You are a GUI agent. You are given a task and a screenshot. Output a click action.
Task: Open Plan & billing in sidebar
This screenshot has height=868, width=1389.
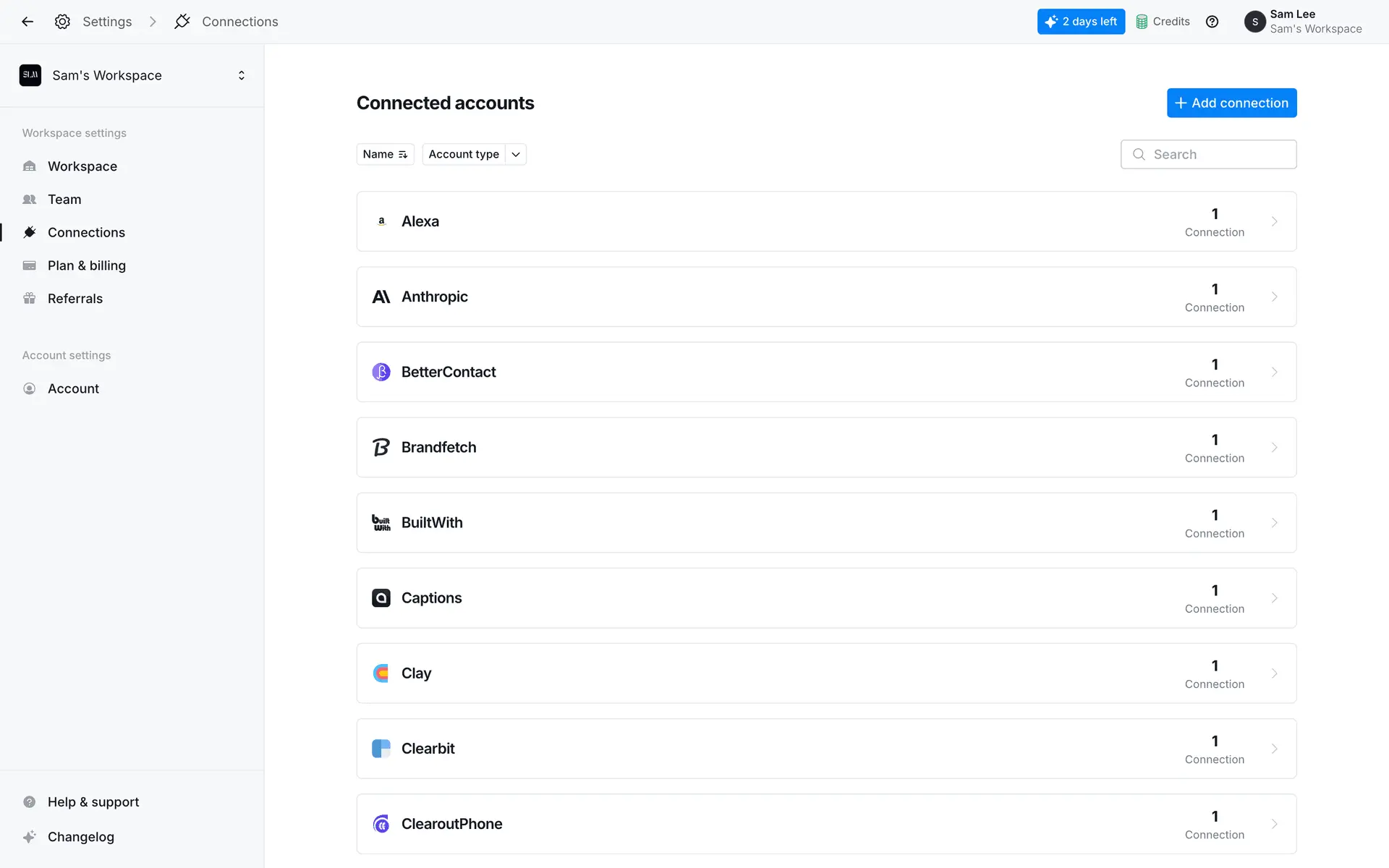(87, 265)
